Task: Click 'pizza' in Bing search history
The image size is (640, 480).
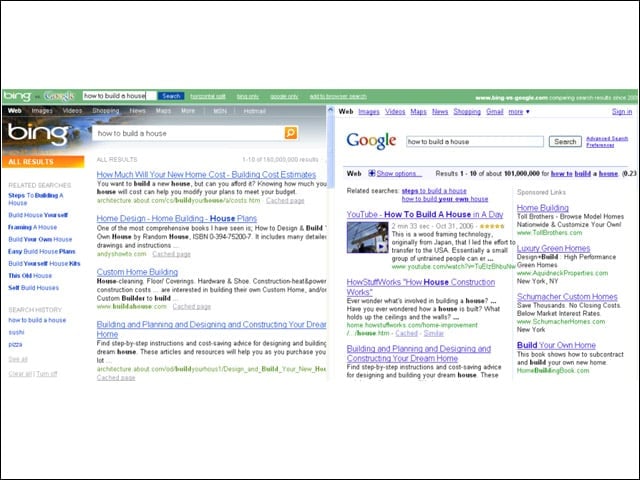Action: tap(16, 344)
